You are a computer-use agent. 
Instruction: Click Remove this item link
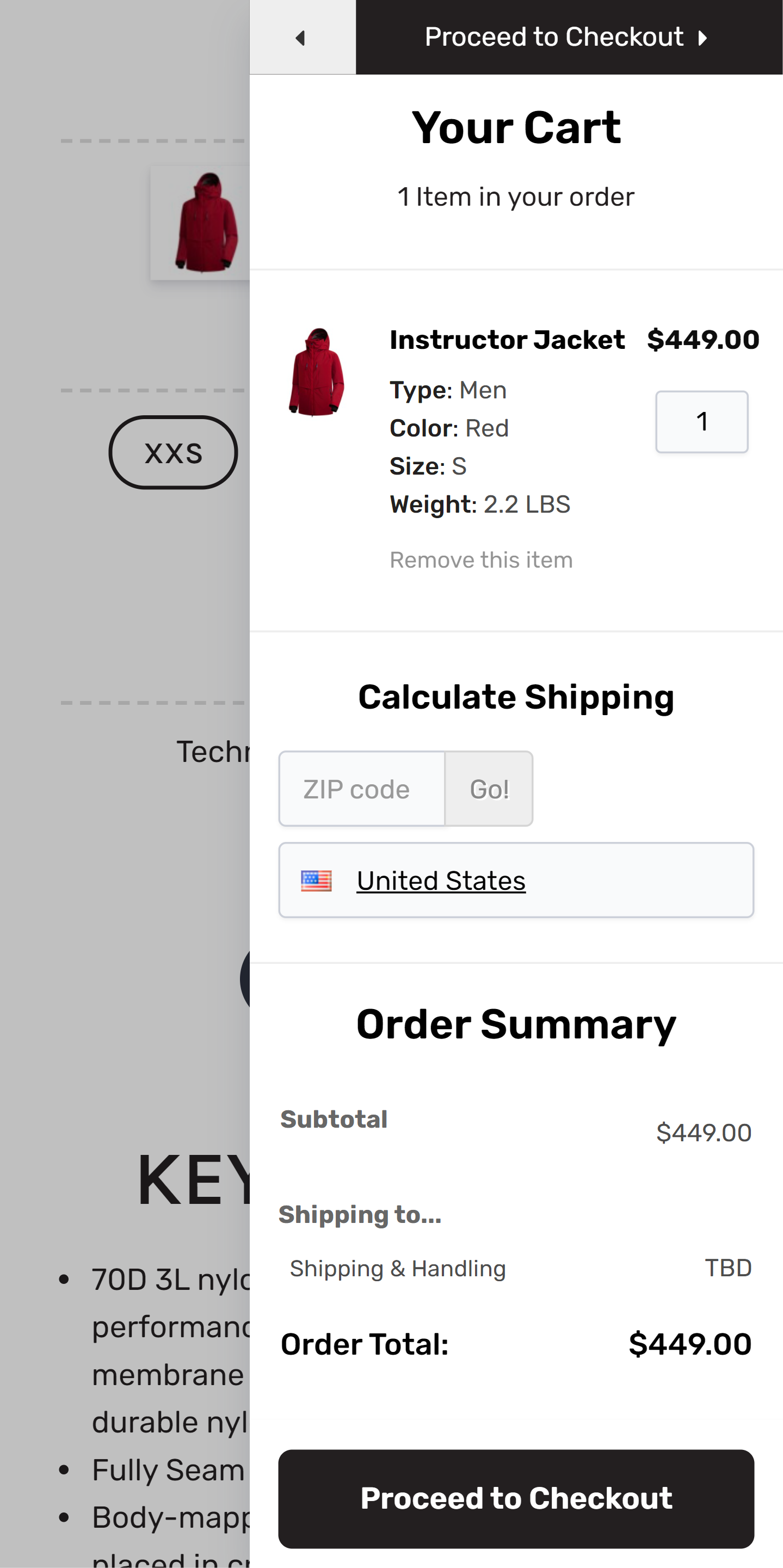tap(480, 559)
